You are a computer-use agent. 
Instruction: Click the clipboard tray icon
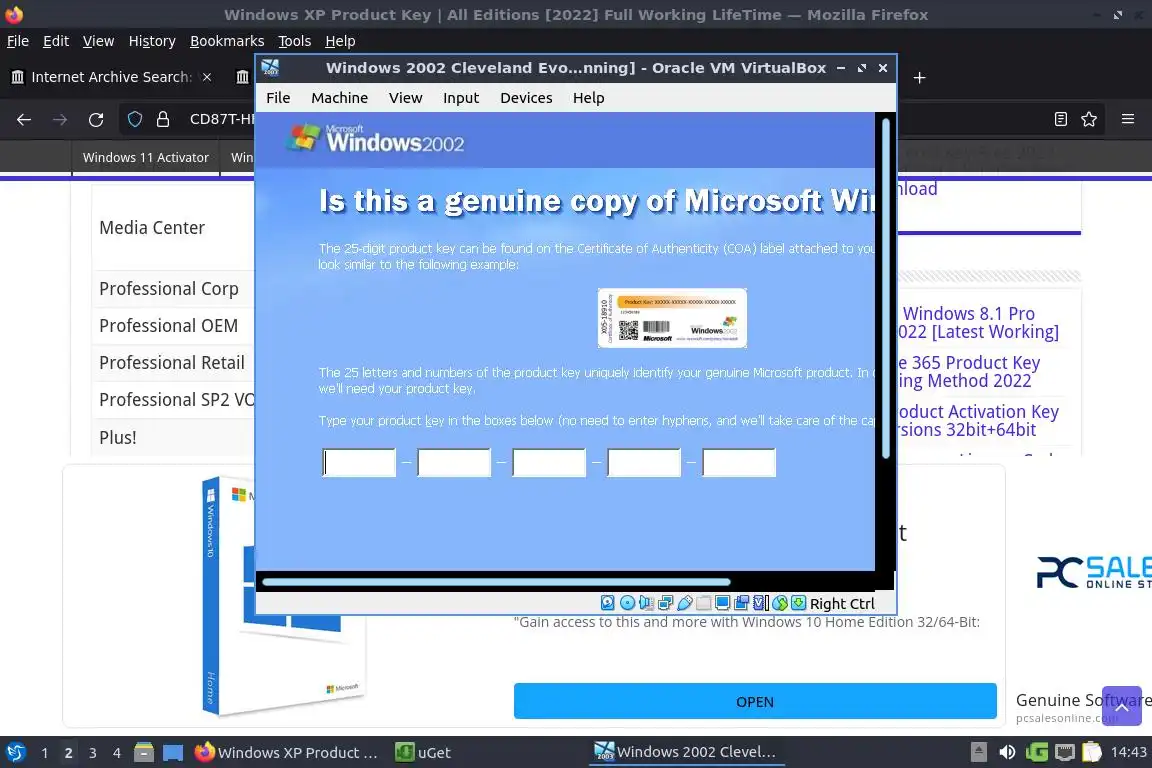click(1092, 752)
